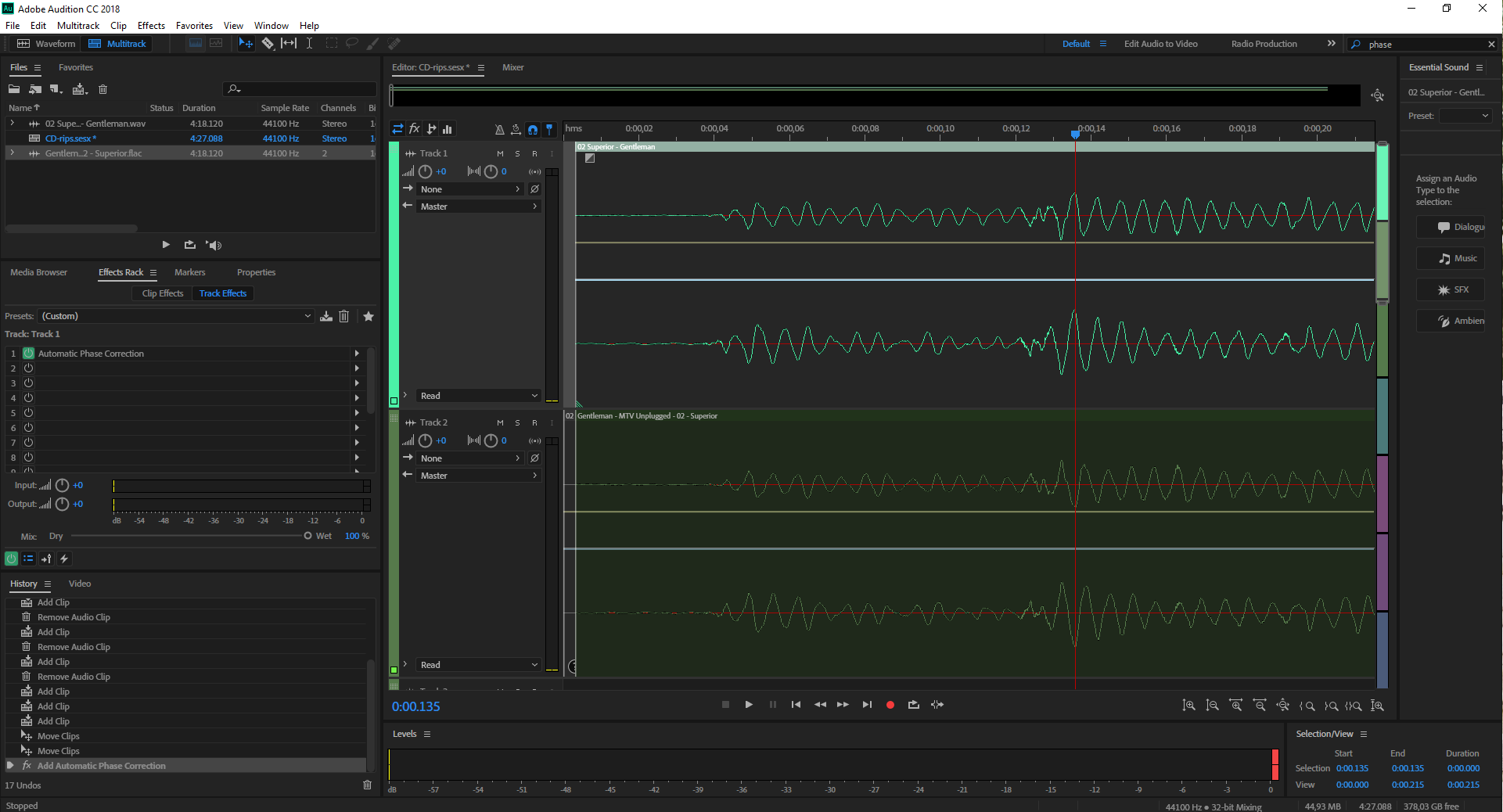The width and height of the screenshot is (1503, 812).
Task: Expand 02 Supe...- Gentleman.wav file entry
Action: click(12, 124)
